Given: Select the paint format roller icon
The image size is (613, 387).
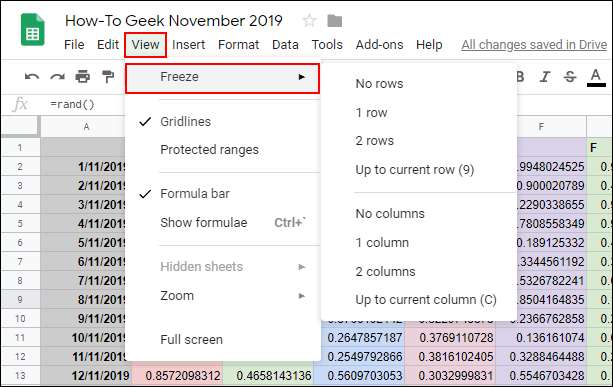Looking at the screenshot, I should [x=108, y=77].
